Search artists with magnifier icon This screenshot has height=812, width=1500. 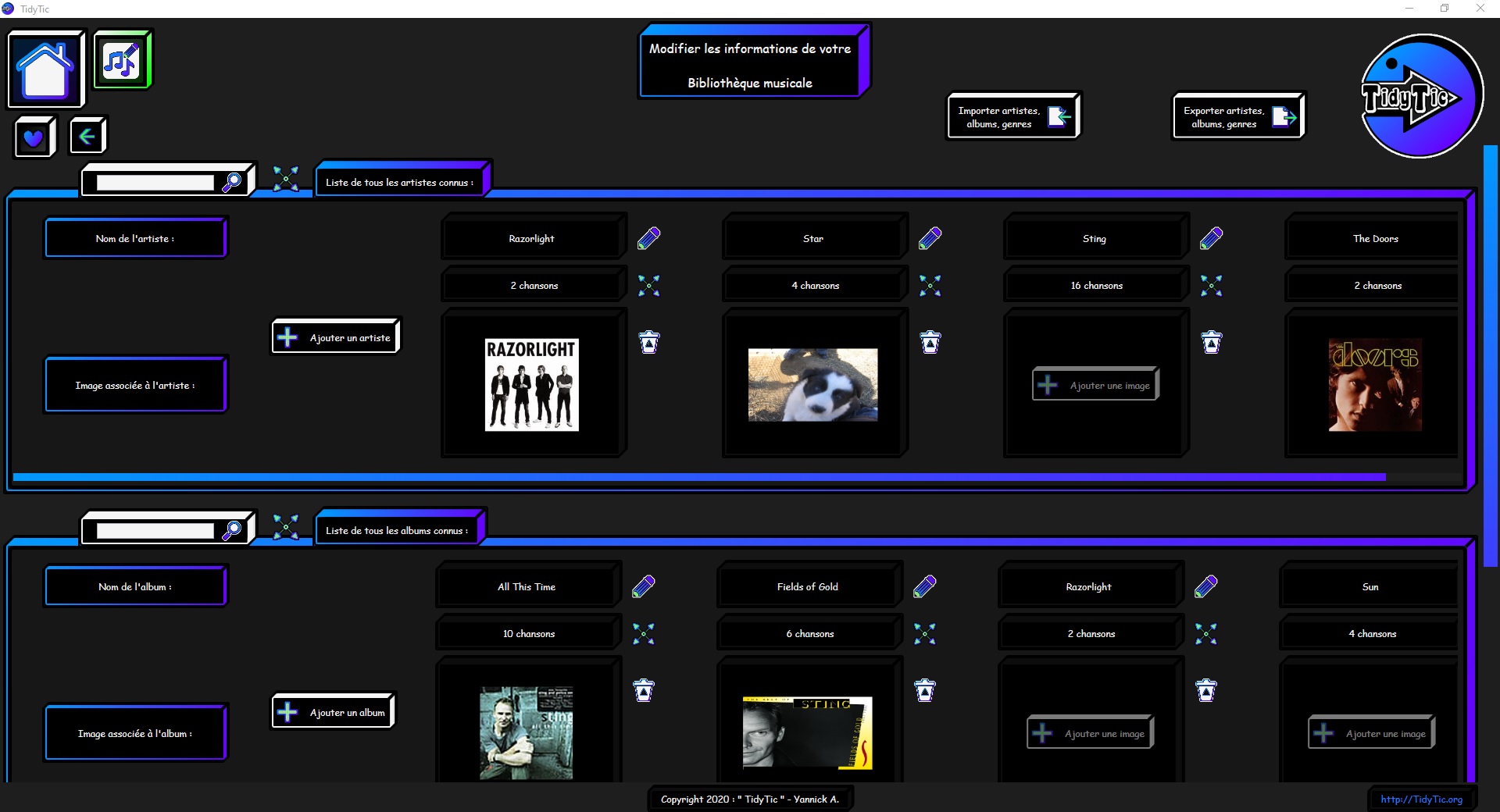click(x=232, y=182)
